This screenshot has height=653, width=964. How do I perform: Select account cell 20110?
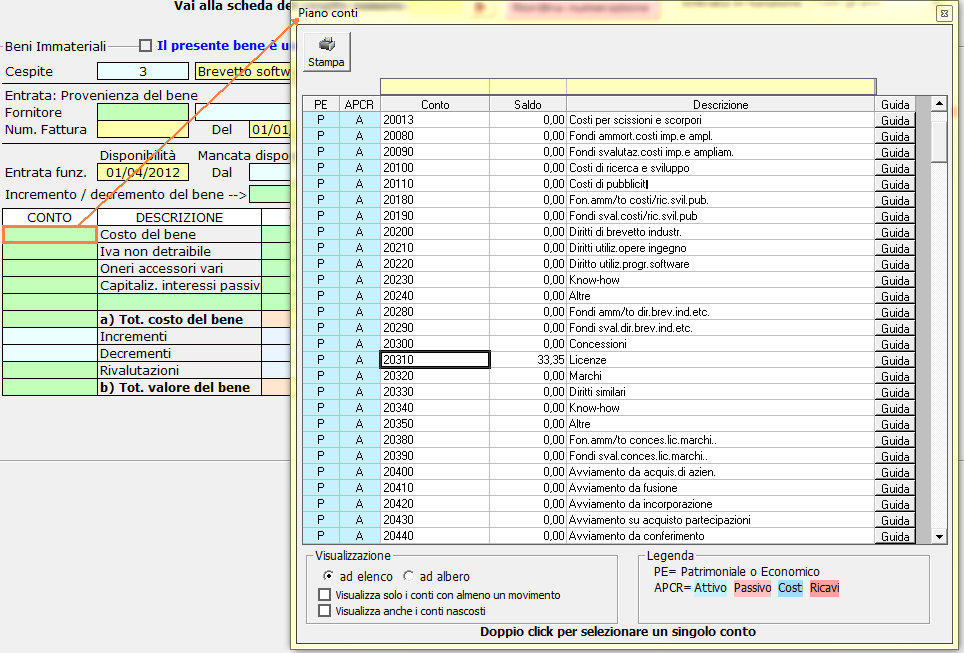click(x=435, y=184)
